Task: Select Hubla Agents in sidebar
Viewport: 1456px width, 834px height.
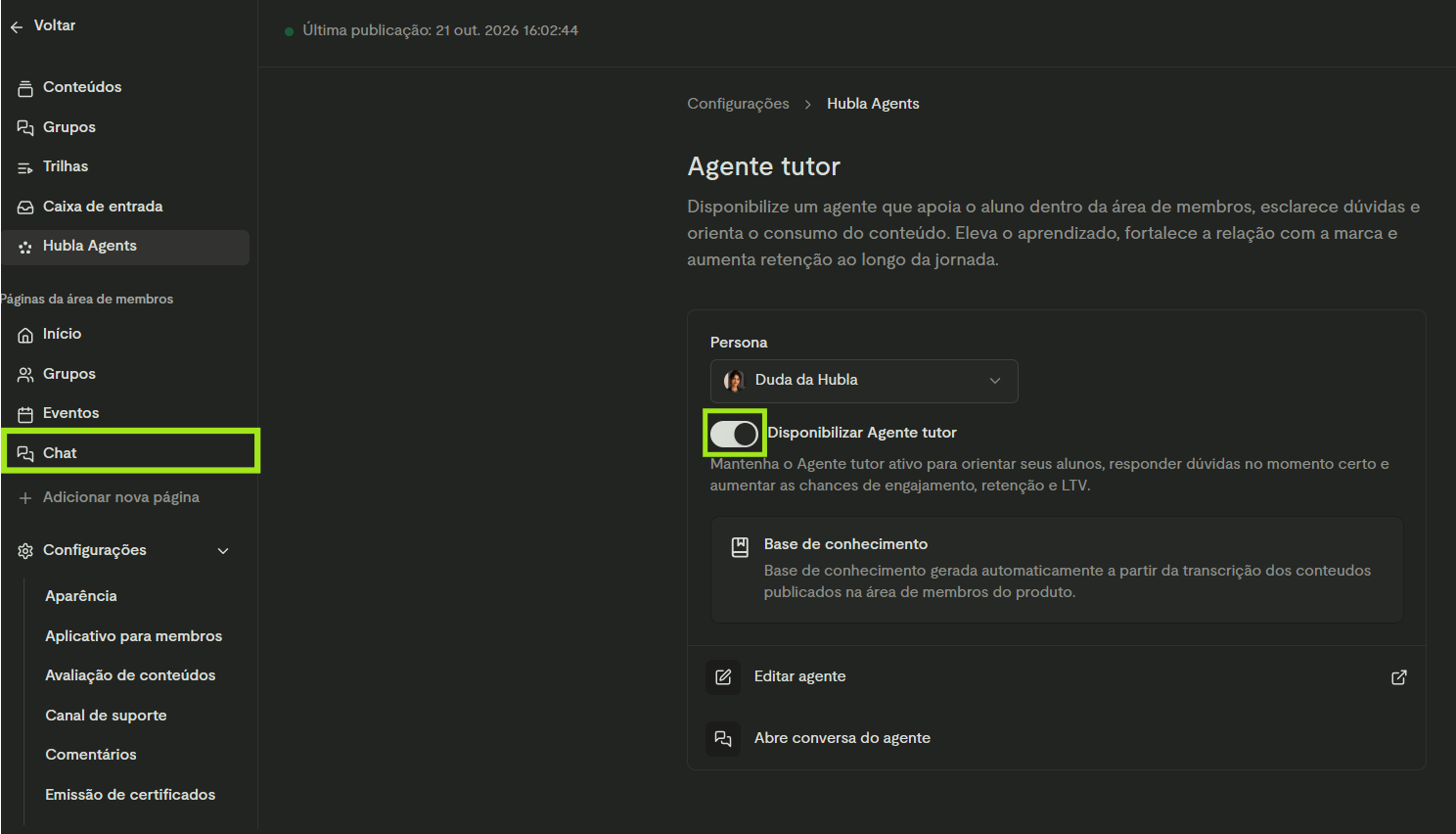Action: point(126,247)
